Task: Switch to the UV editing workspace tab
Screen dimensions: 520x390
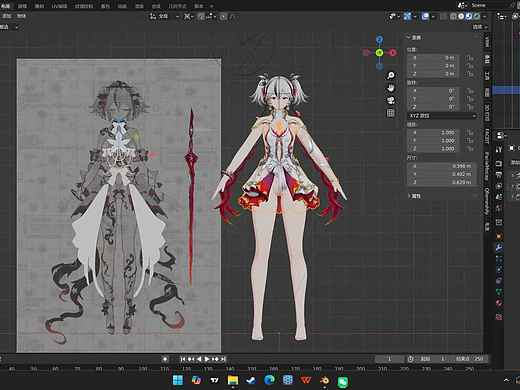Action: pyautogui.click(x=59, y=6)
